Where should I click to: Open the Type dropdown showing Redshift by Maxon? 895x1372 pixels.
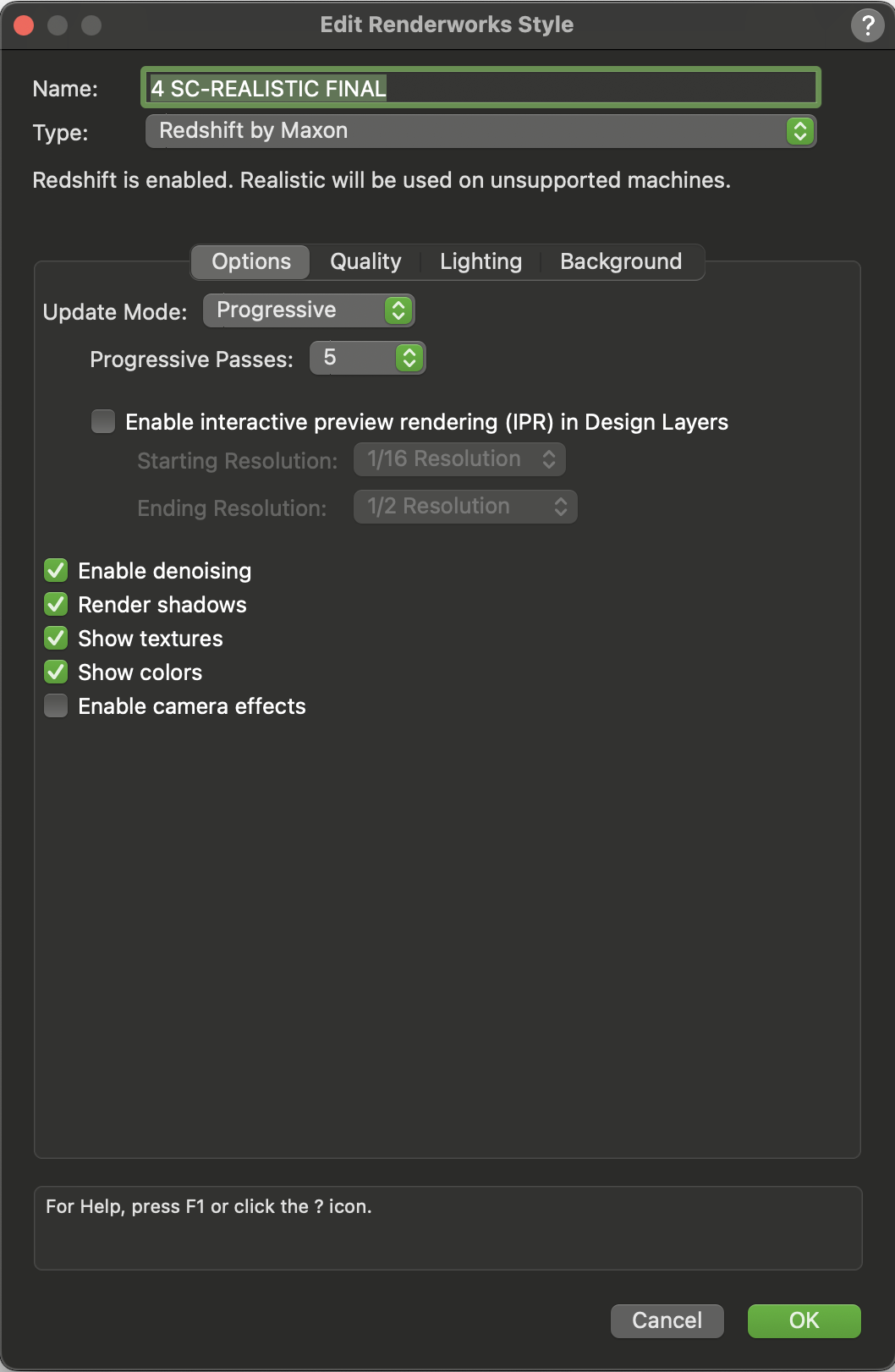[479, 130]
